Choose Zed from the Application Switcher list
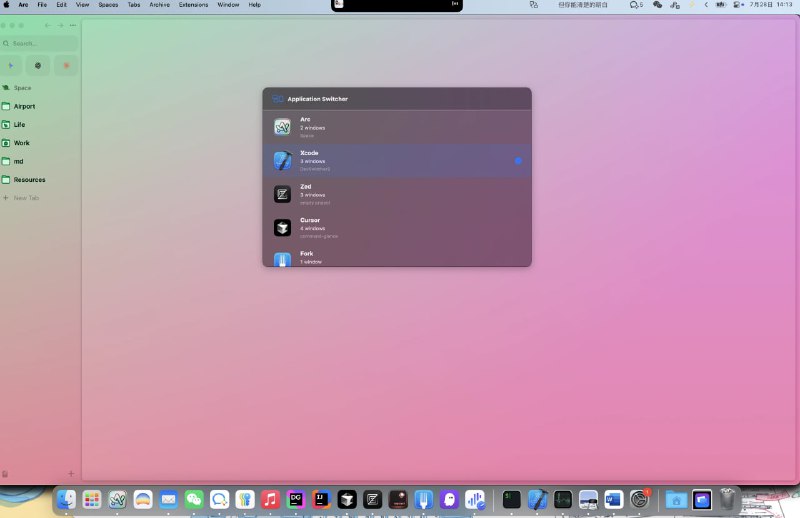The width and height of the screenshot is (800, 518). pos(397,194)
